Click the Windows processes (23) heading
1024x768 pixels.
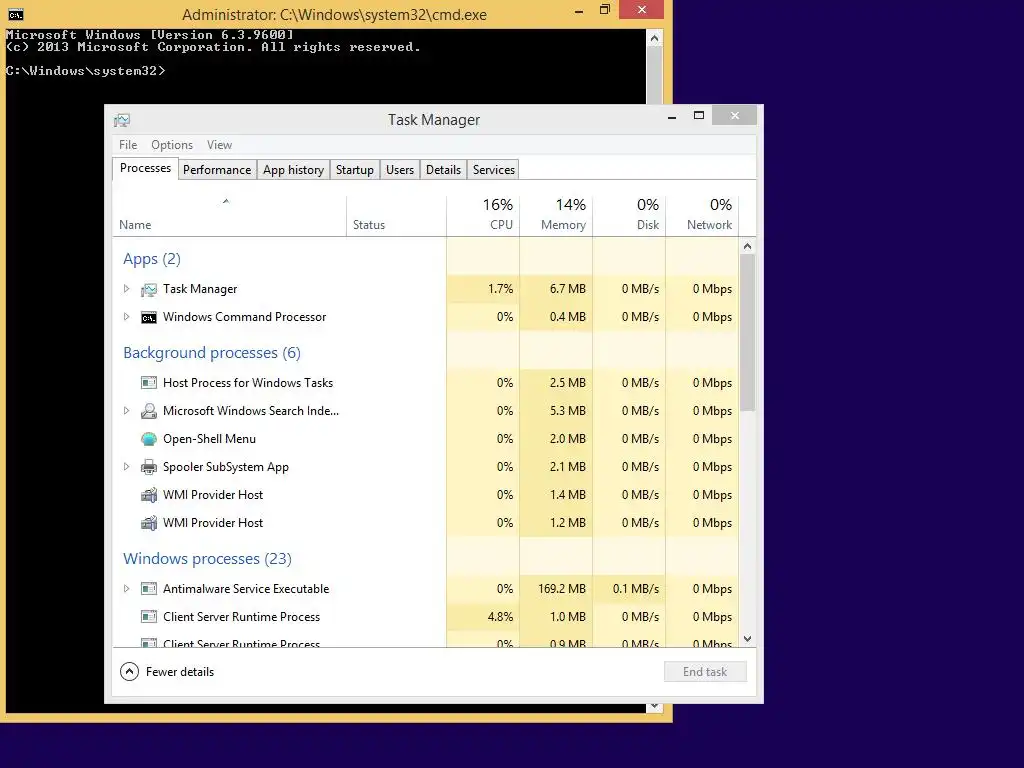(207, 558)
